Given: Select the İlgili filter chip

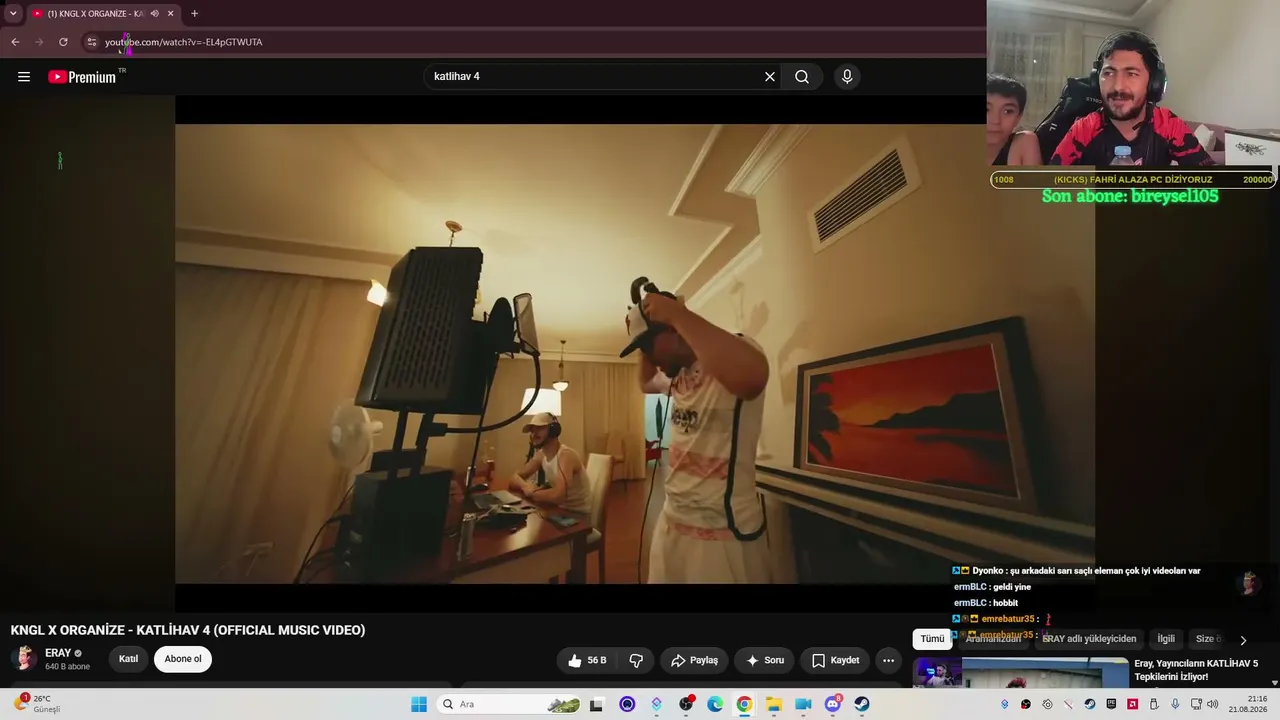Looking at the screenshot, I should [x=1166, y=639].
